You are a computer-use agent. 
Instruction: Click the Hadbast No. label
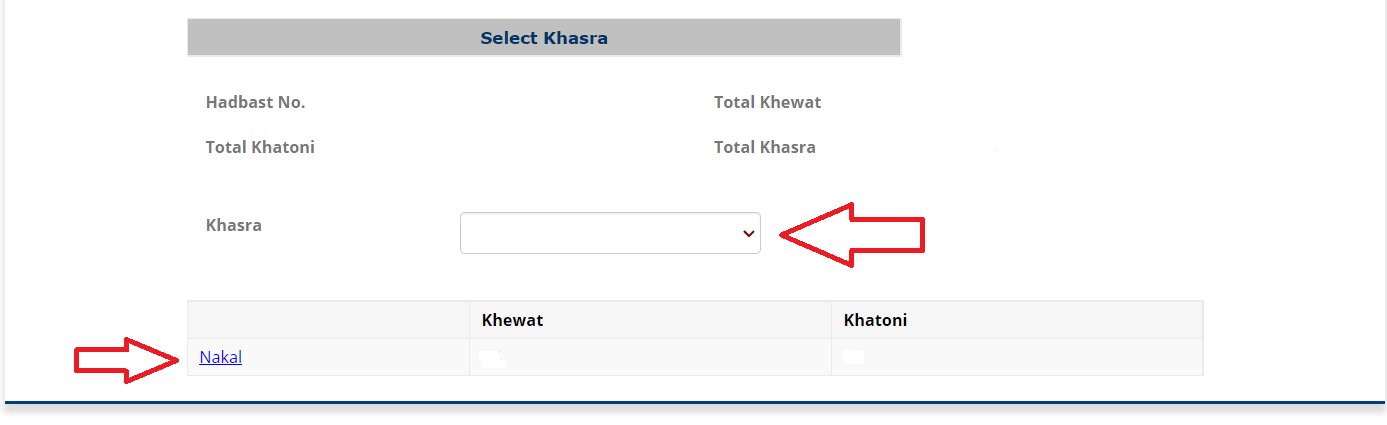[255, 102]
